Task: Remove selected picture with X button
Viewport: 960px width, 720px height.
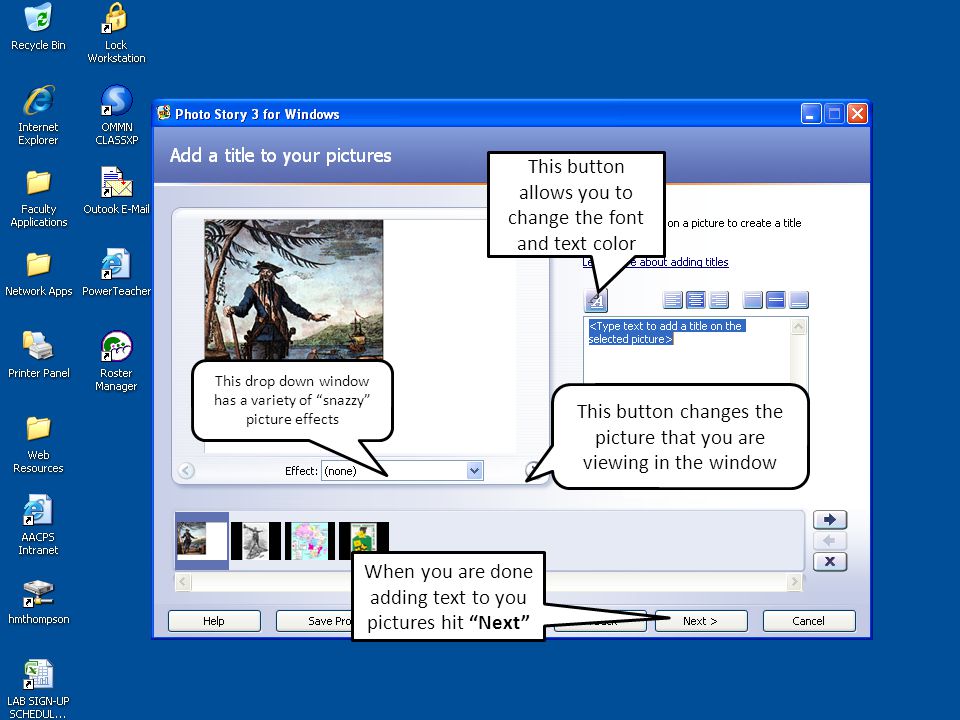Action: pos(830,561)
